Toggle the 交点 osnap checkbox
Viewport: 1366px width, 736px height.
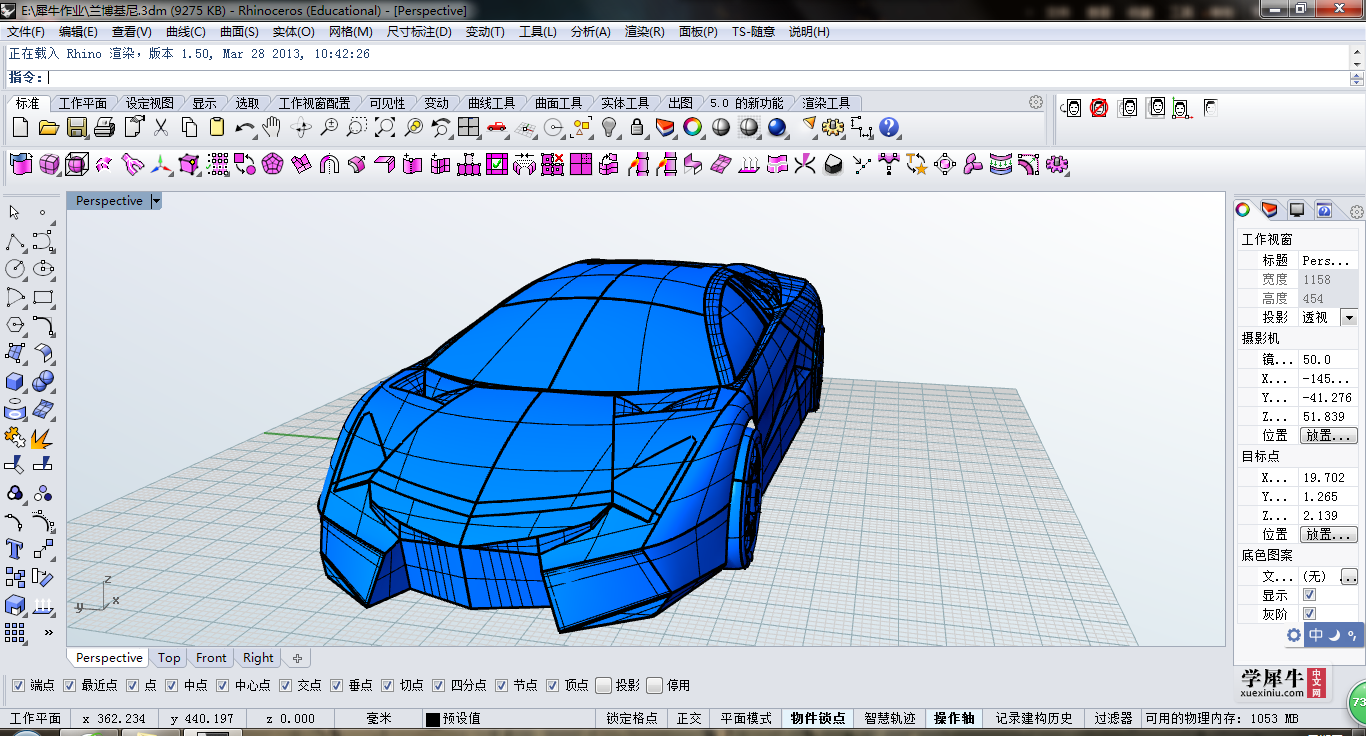[286, 685]
